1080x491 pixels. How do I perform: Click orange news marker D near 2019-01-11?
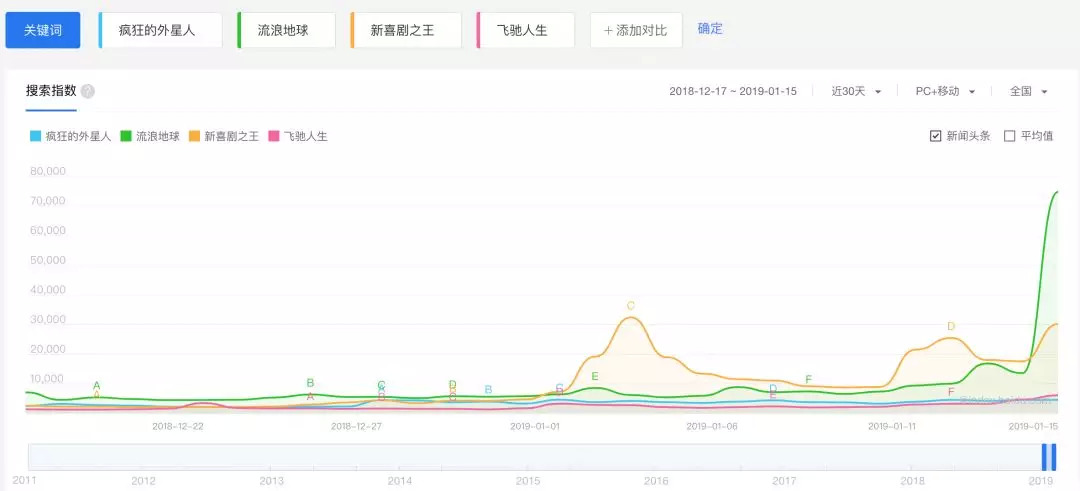(x=951, y=327)
